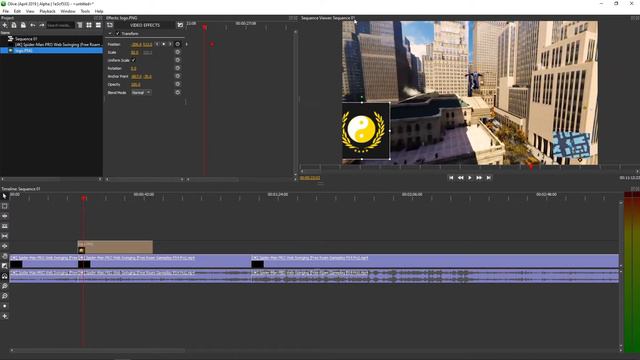Click the Opacity value field
640x360 pixels.
point(136,84)
